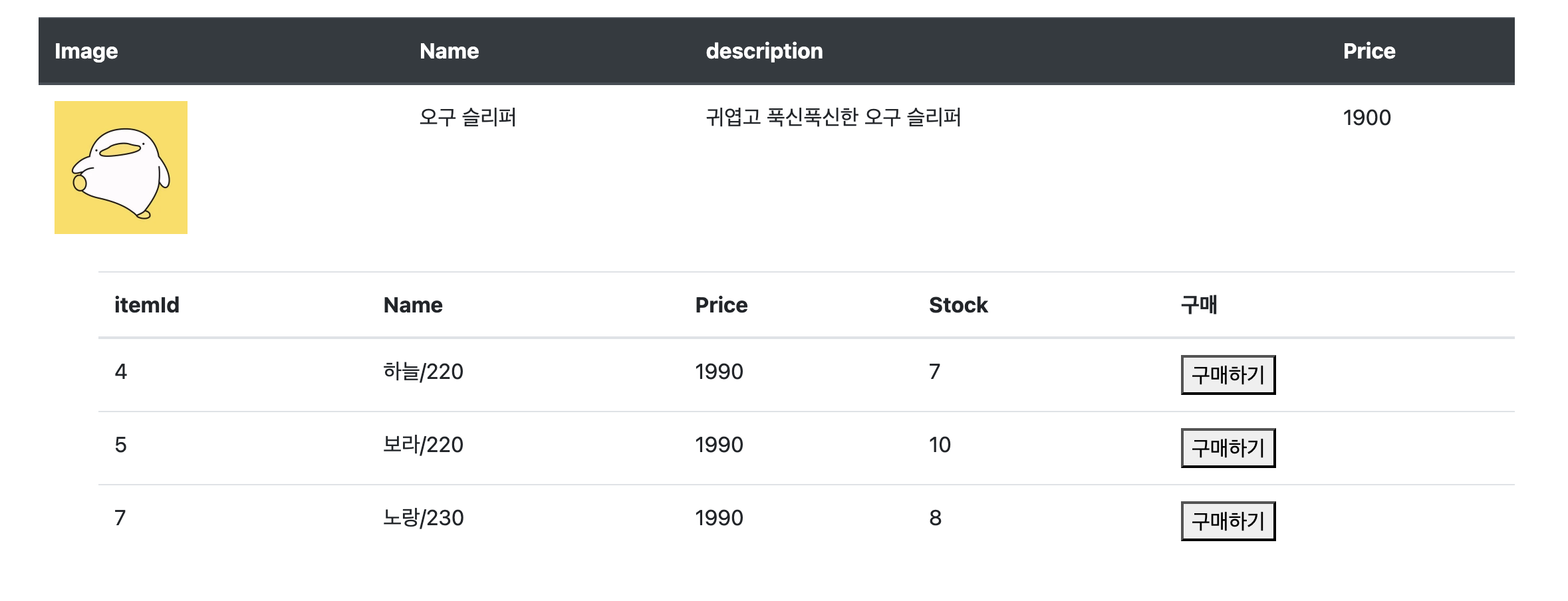Click the 구매 column header
The image size is (1568, 601).
click(1198, 305)
